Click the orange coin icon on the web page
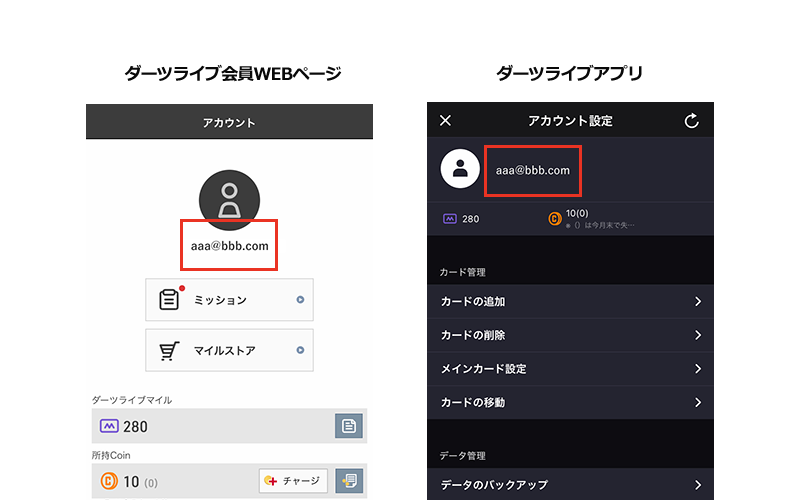The height and width of the screenshot is (500, 800). (109, 481)
